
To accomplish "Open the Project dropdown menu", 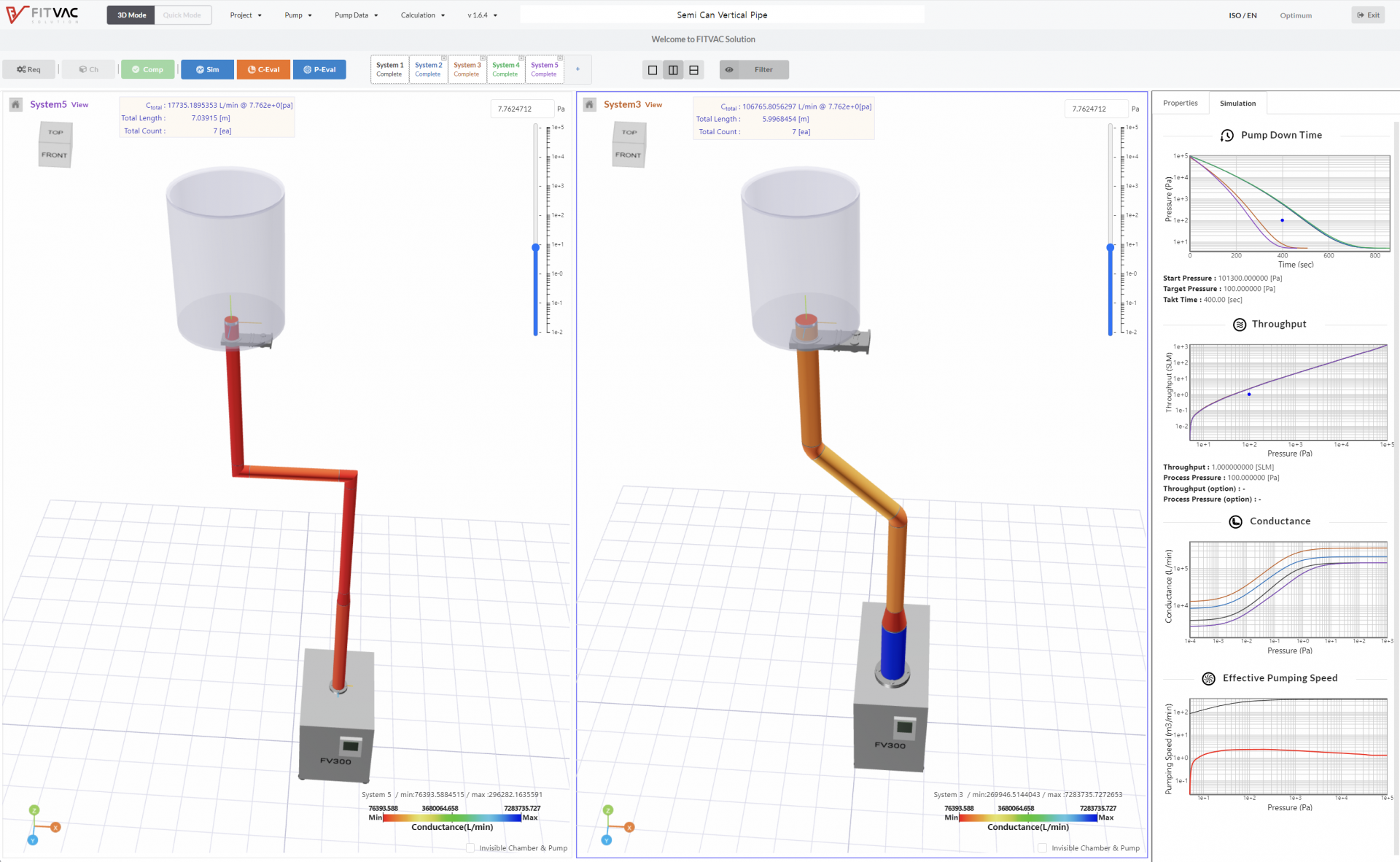I will [245, 15].
